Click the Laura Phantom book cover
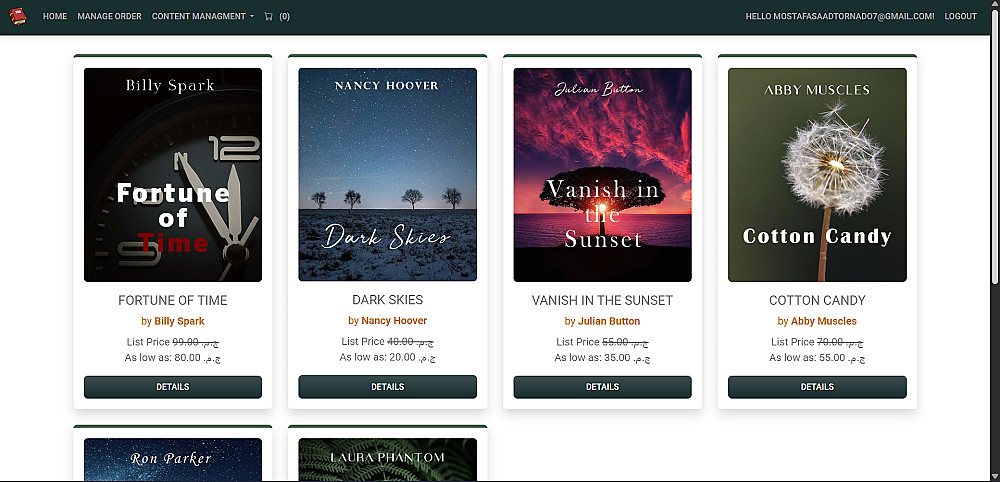The width and height of the screenshot is (1000, 482). (388, 459)
